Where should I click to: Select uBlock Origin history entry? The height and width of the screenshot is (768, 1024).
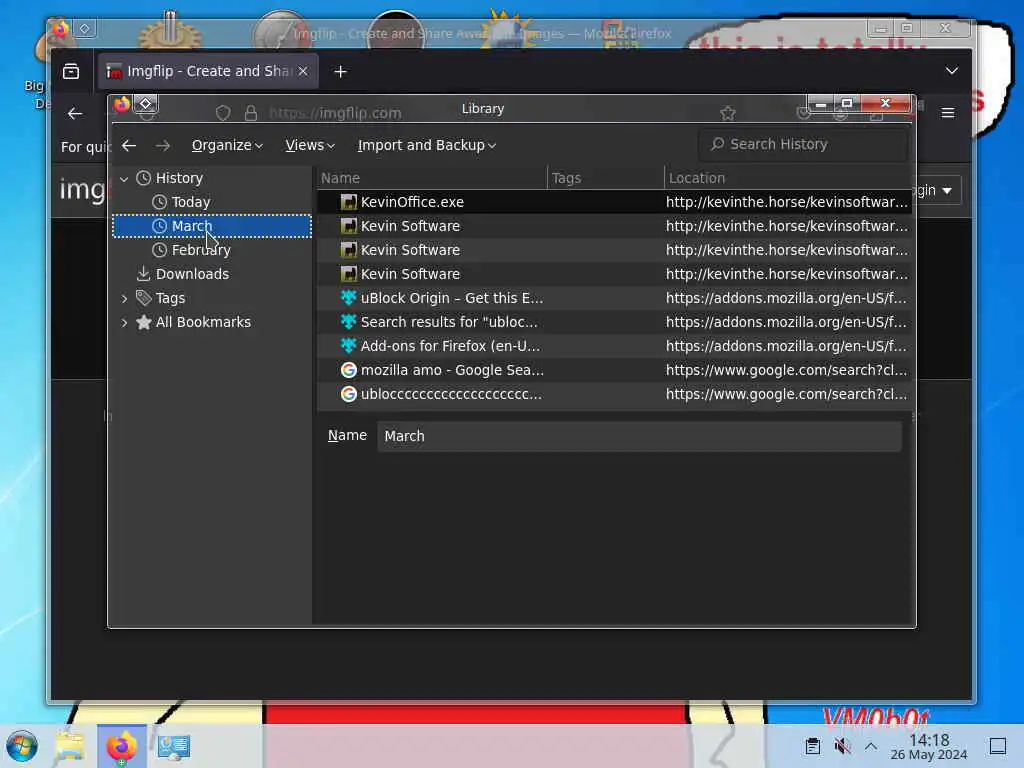[x=614, y=298]
